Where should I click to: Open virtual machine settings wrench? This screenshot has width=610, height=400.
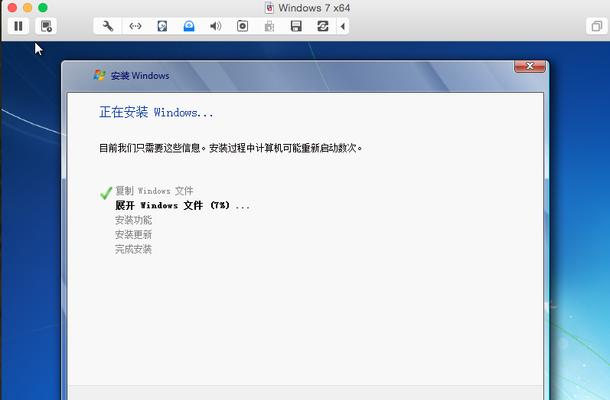click(x=108, y=26)
